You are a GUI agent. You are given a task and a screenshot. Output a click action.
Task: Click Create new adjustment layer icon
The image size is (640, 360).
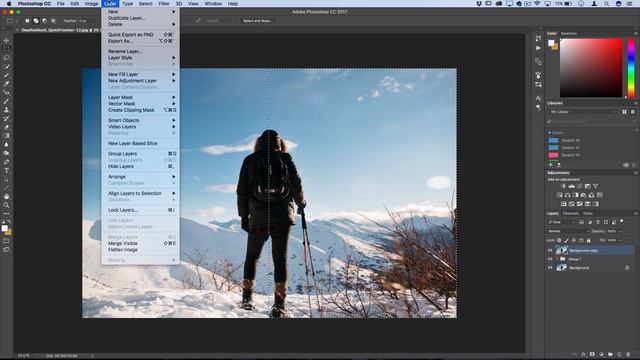[x=601, y=354]
